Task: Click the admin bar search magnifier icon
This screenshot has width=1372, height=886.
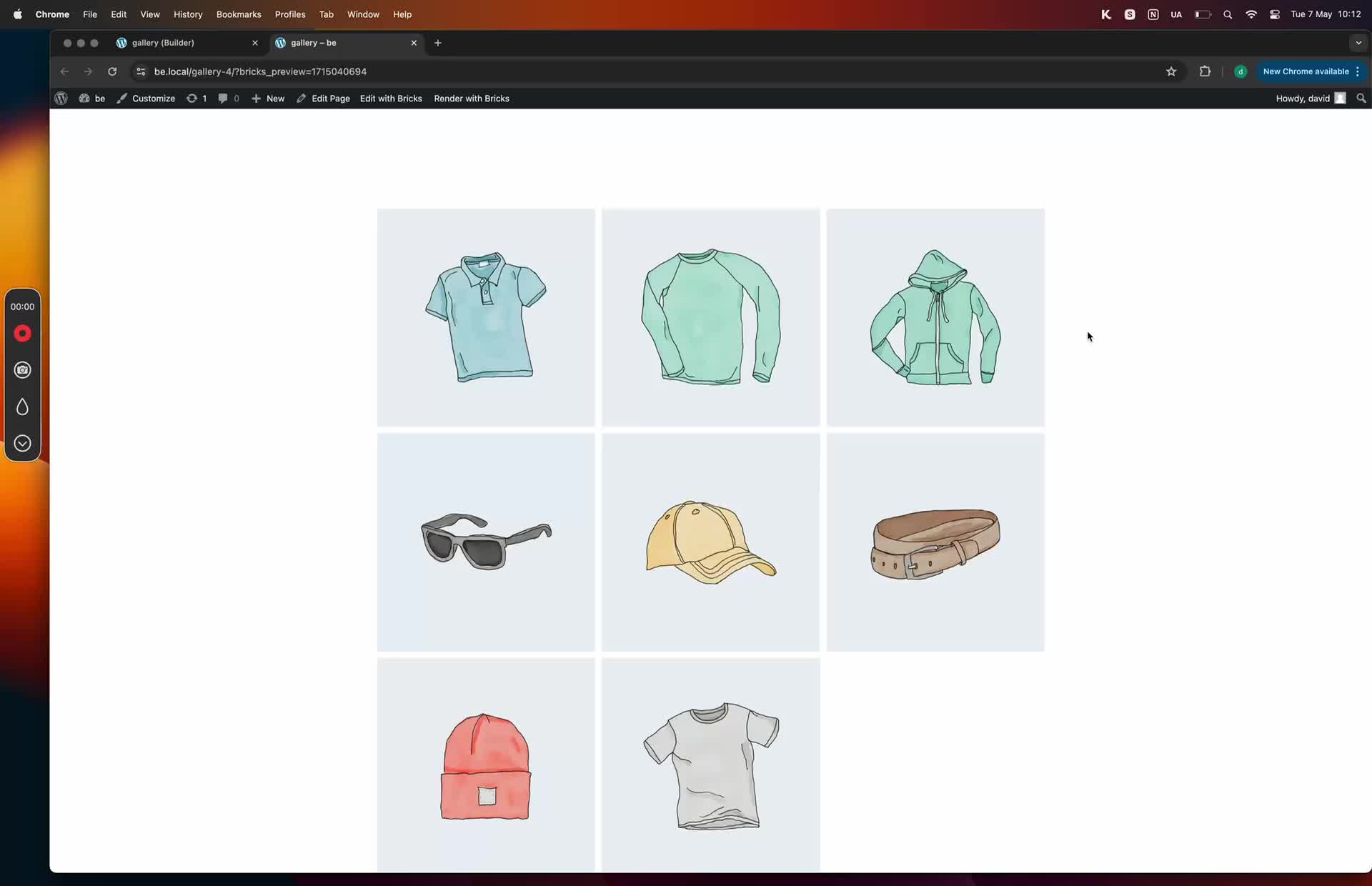Action: (1361, 99)
